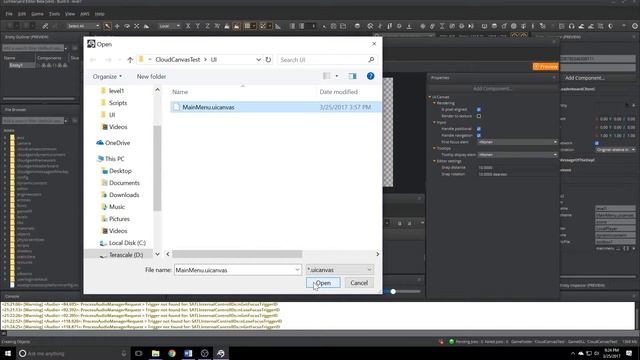The width and height of the screenshot is (640, 360).
Task: Click the MainMenu.uicanvas file icon
Action: click(x=176, y=107)
